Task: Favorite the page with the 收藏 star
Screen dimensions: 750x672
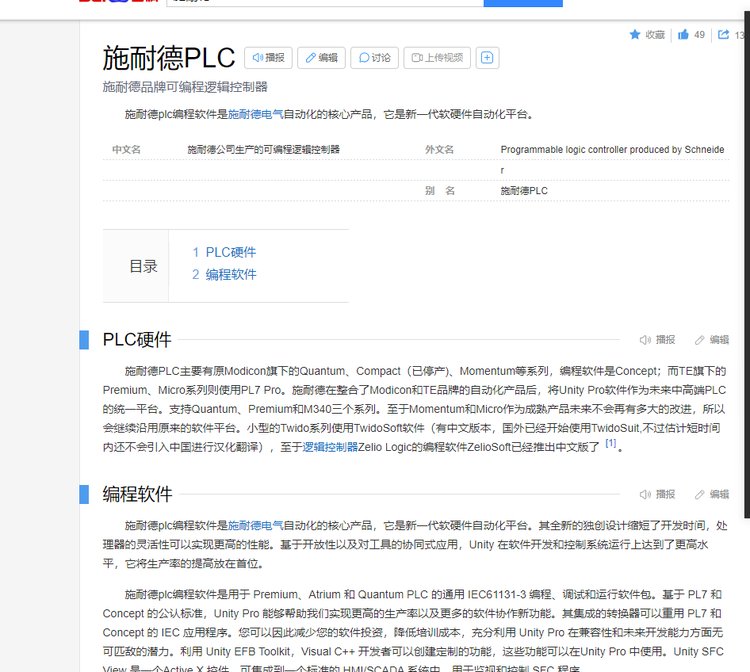Action: pyautogui.click(x=647, y=35)
